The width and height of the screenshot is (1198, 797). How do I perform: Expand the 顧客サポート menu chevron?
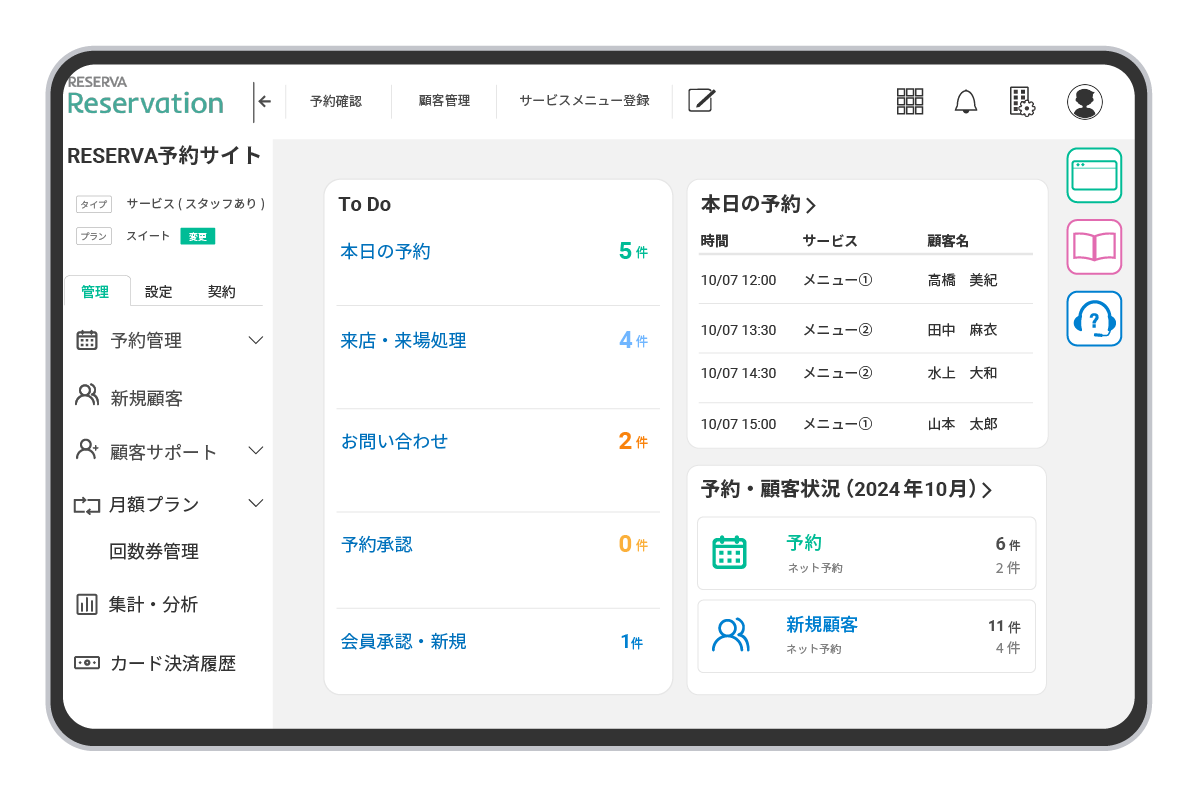(x=255, y=451)
